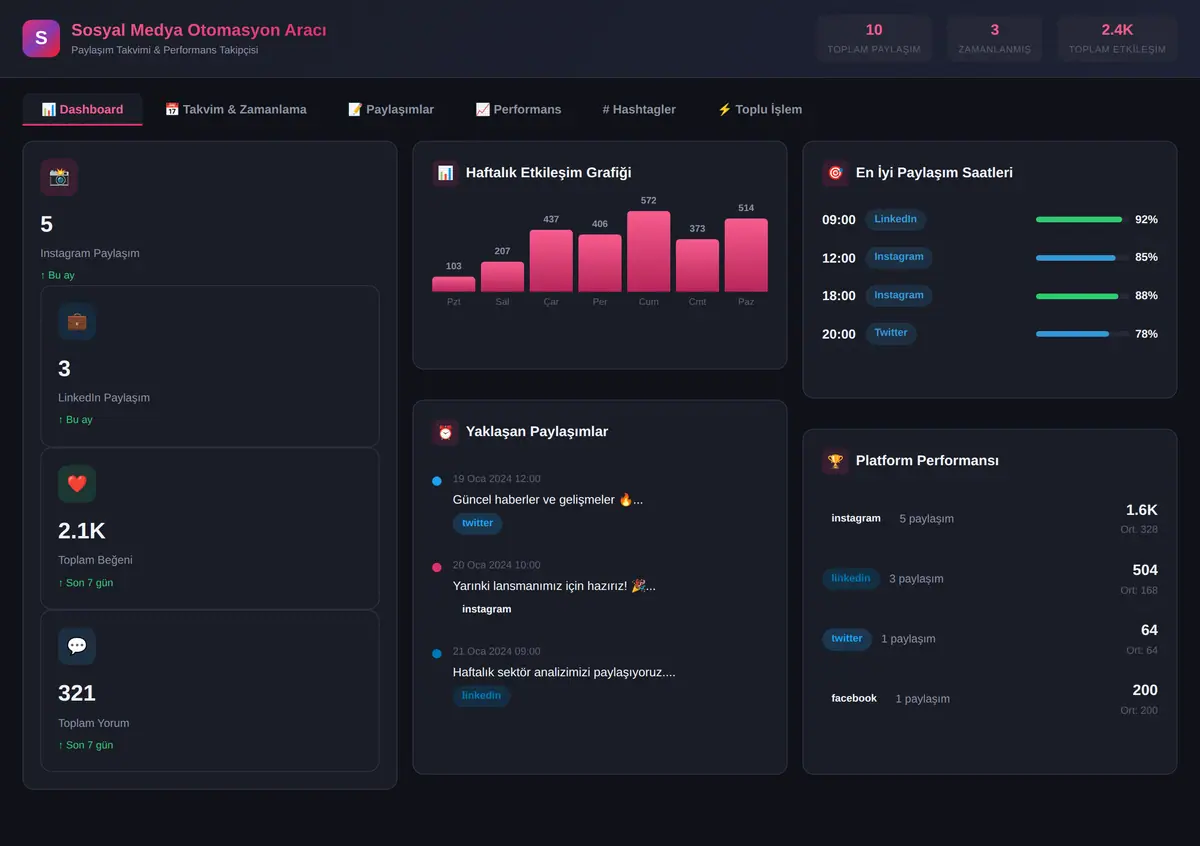Click the twitter badge in Platform Performansı
Viewport: 1200px width, 846px height.
(847, 638)
